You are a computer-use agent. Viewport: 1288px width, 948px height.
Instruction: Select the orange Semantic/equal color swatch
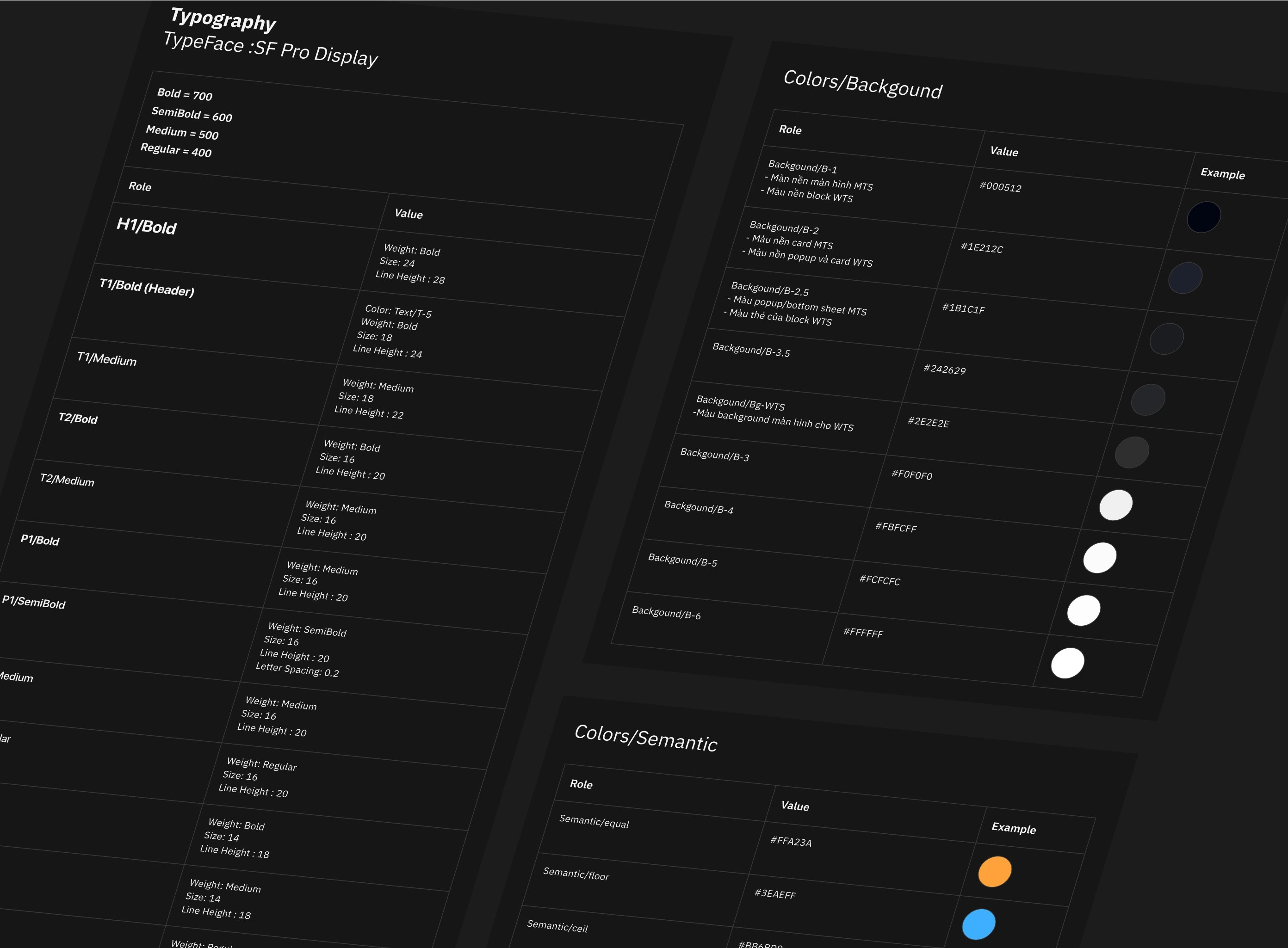pos(994,871)
